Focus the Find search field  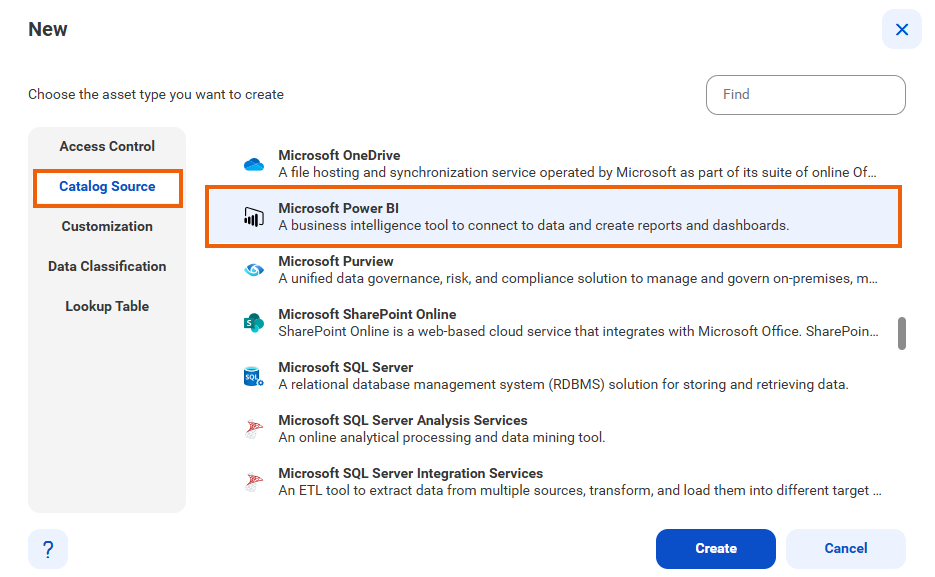806,95
